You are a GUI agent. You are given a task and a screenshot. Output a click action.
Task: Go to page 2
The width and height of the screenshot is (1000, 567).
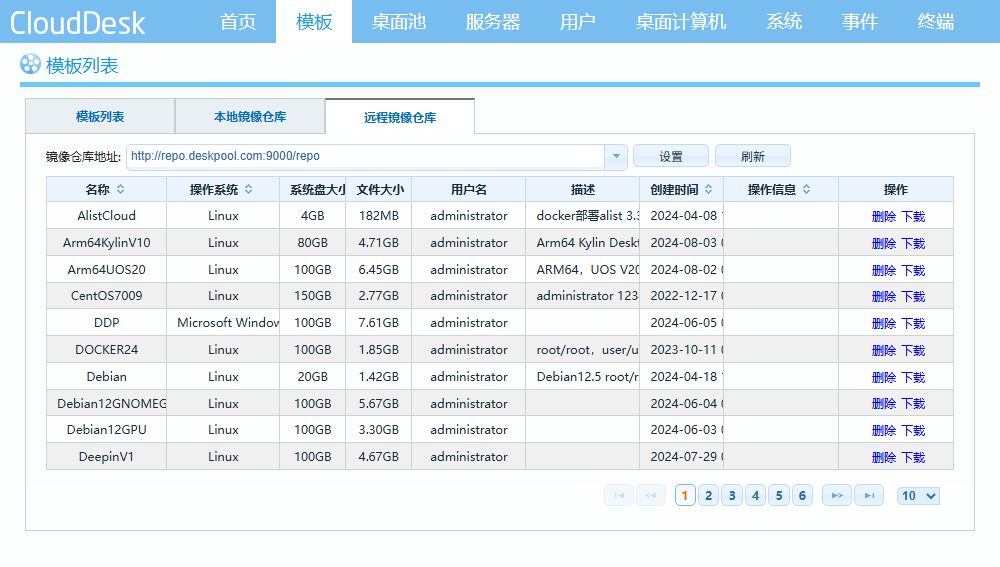tap(709, 496)
